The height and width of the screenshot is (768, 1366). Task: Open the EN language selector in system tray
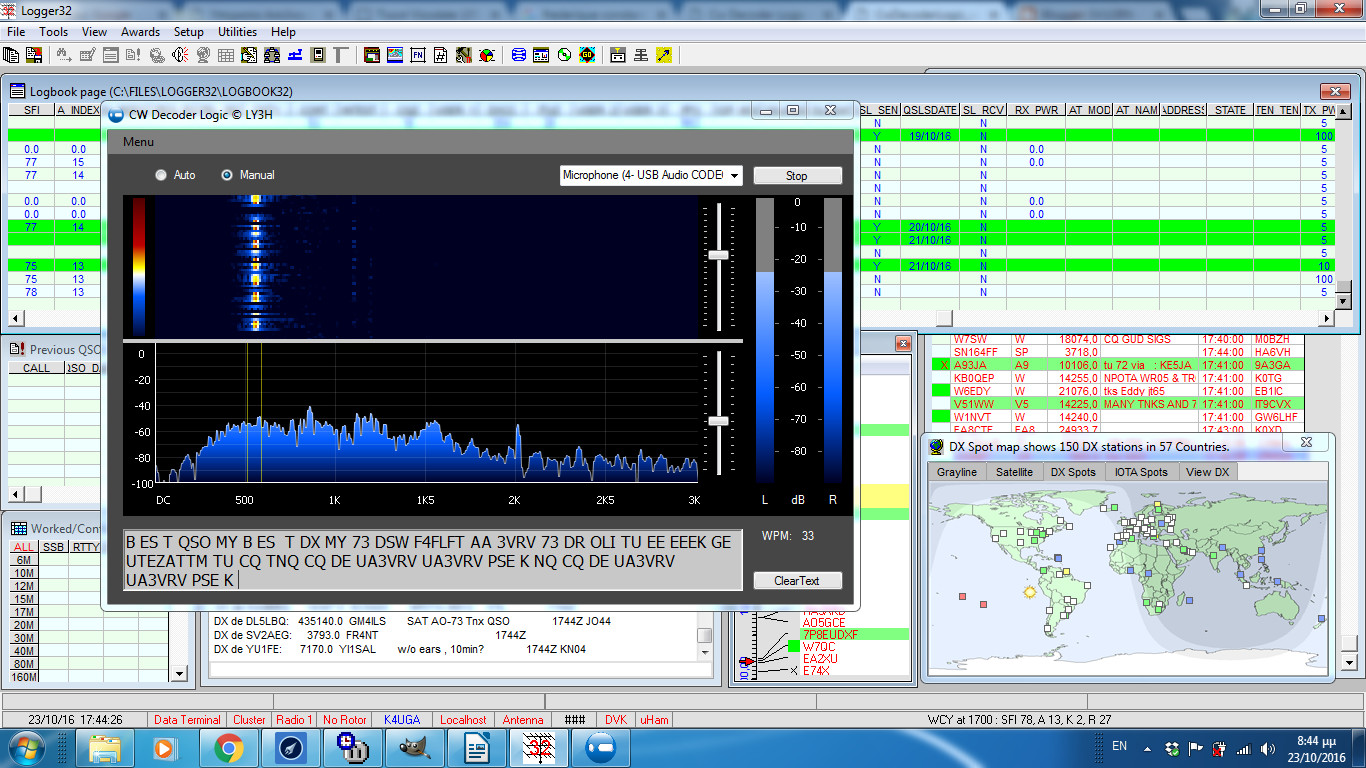[x=1119, y=746]
